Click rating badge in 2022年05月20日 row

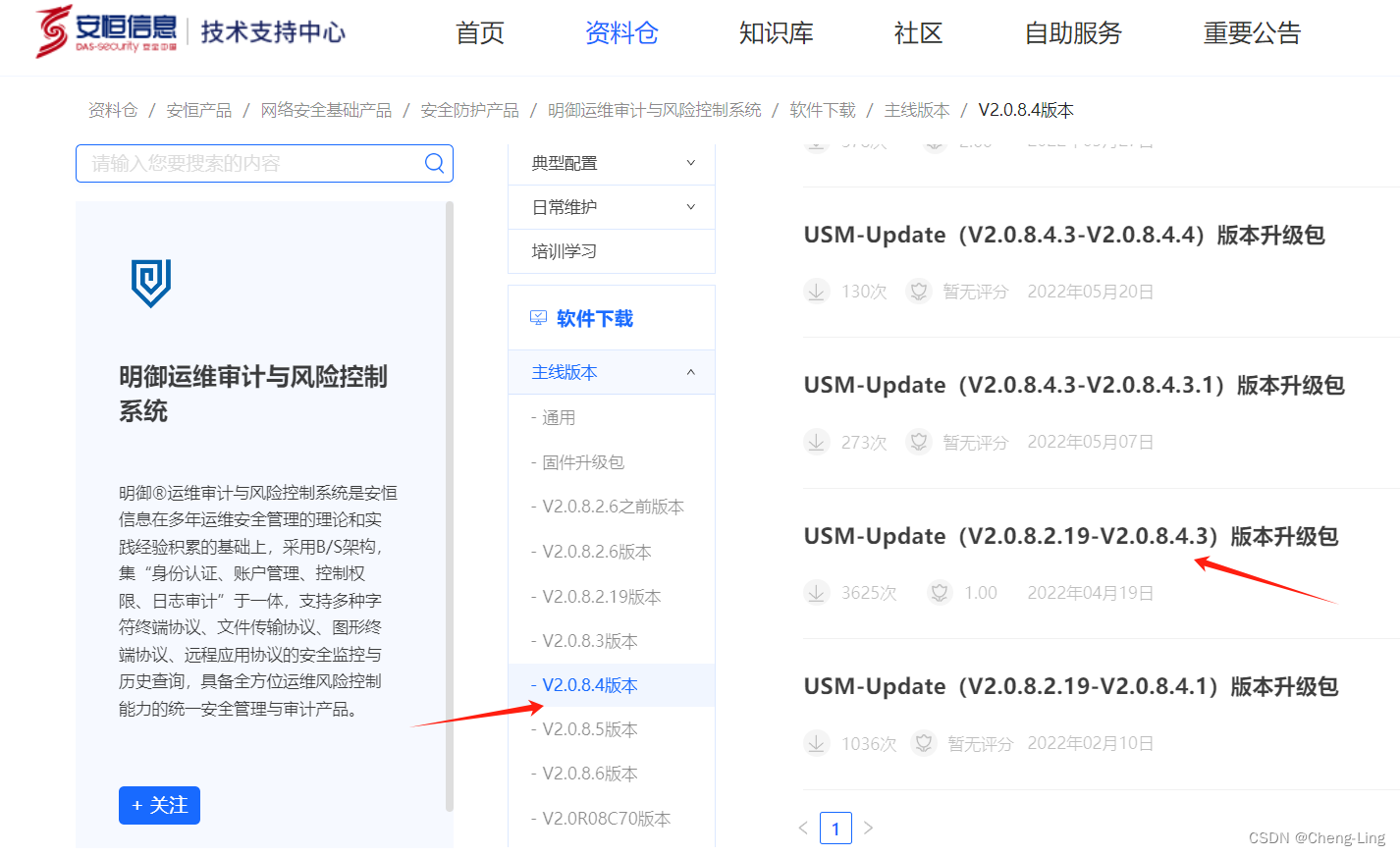click(x=918, y=292)
